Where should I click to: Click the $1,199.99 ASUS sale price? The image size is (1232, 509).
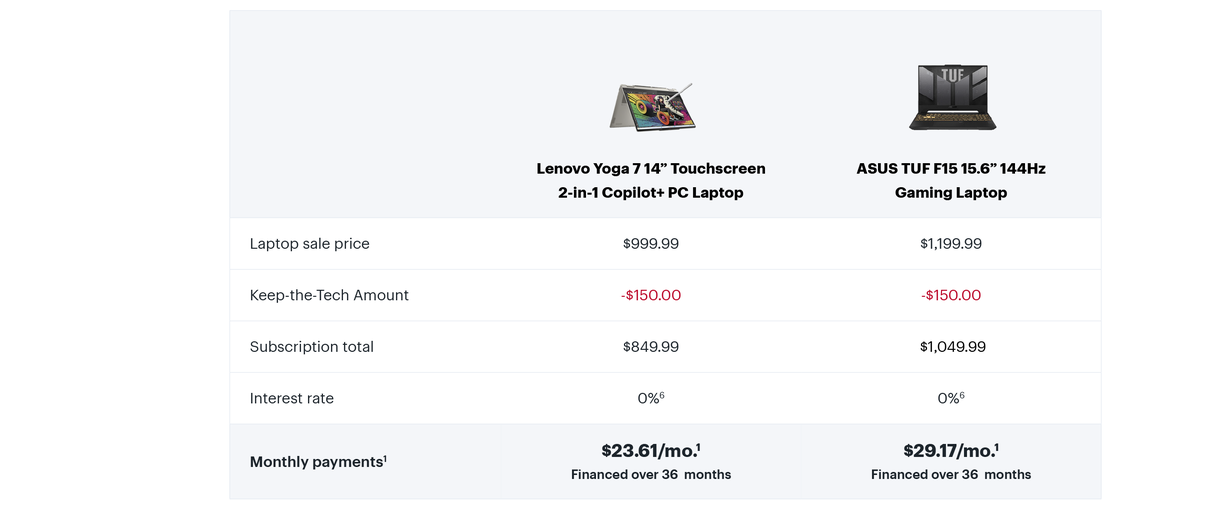pyautogui.click(x=951, y=244)
